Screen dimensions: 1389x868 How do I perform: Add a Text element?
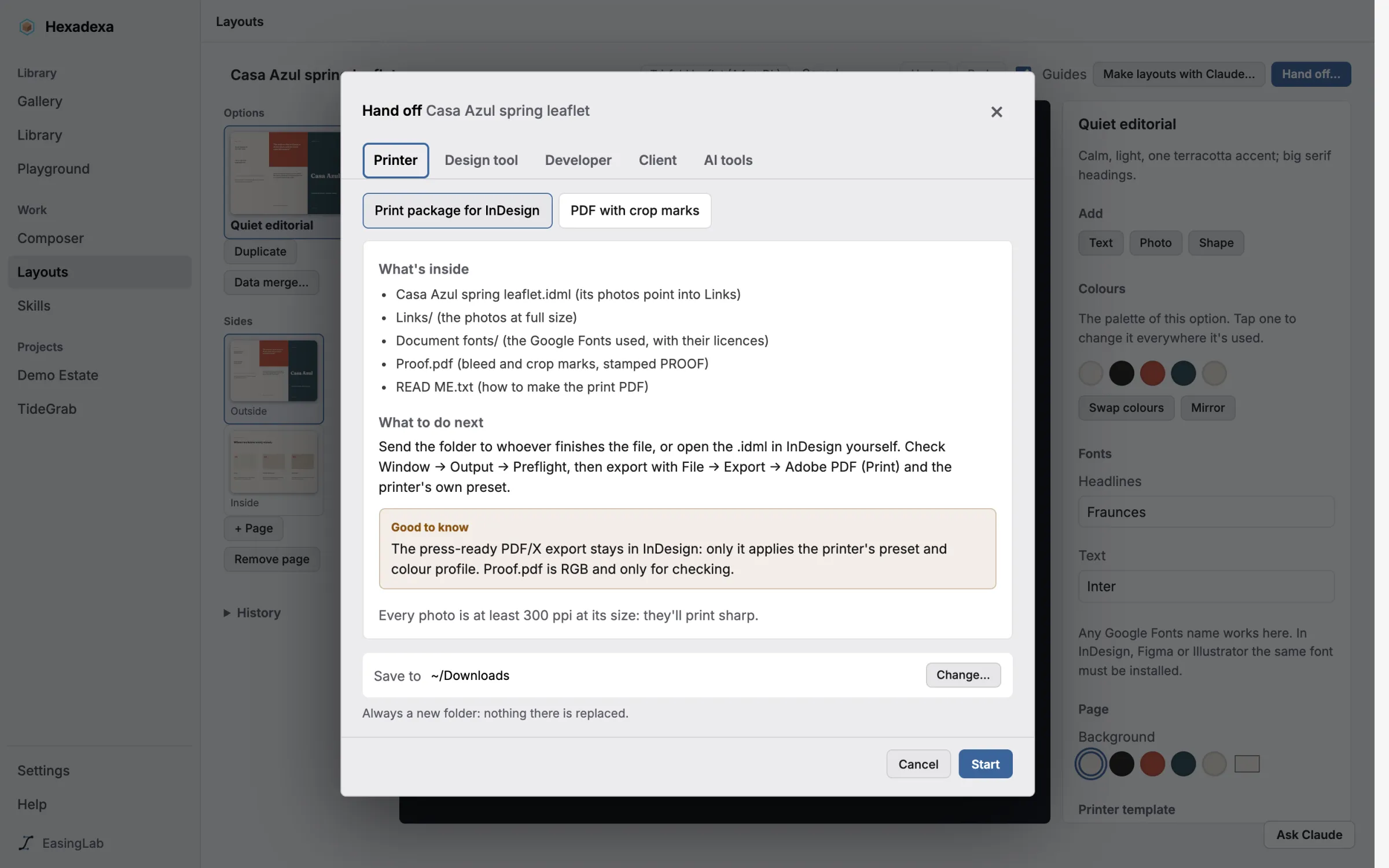[x=1100, y=243]
